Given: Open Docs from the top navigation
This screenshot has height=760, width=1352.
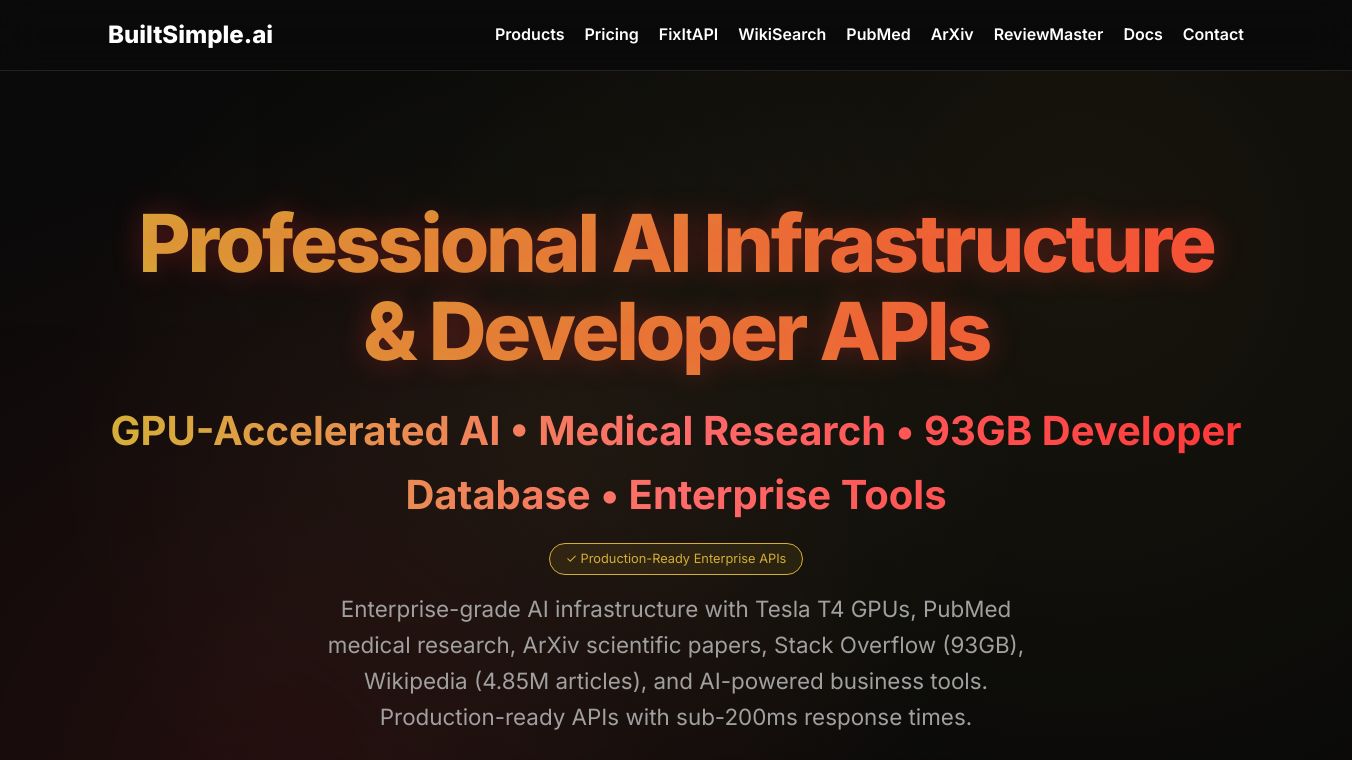Looking at the screenshot, I should point(1142,35).
